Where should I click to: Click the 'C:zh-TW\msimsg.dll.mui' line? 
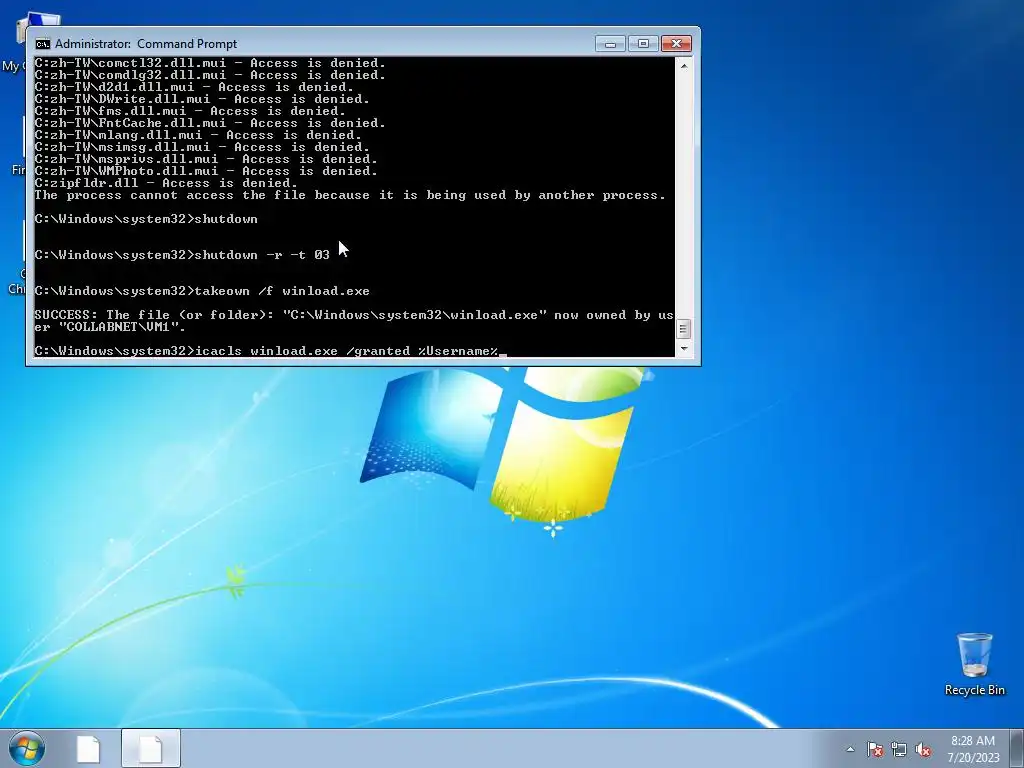202,148
